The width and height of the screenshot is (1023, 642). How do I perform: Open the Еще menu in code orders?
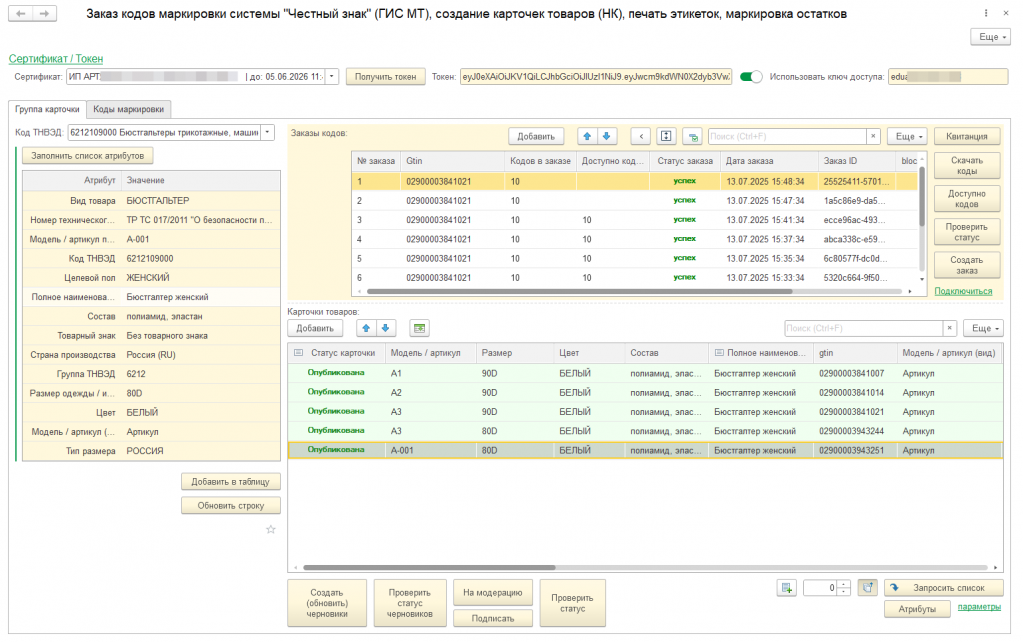[907, 136]
